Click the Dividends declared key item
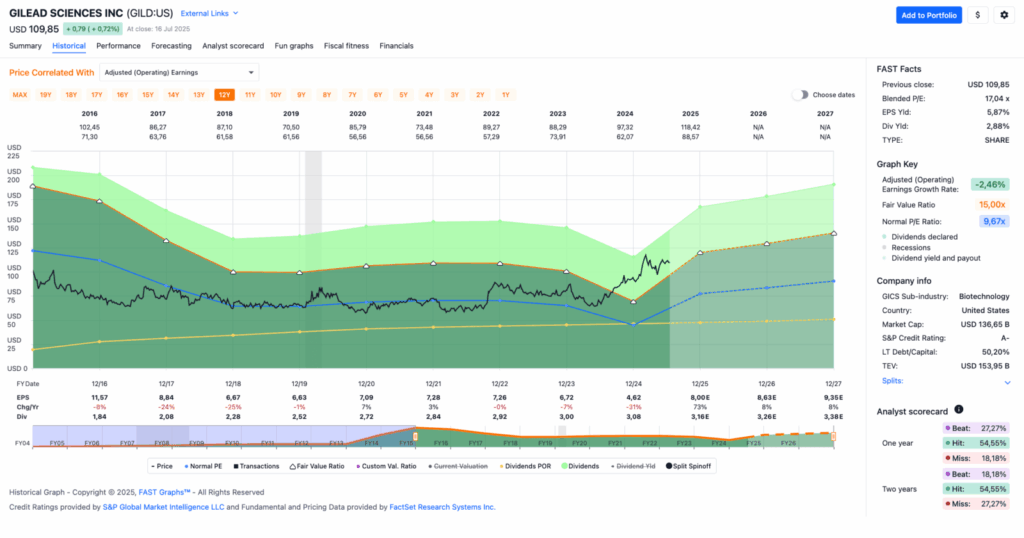The image size is (1024, 538). (x=924, y=237)
